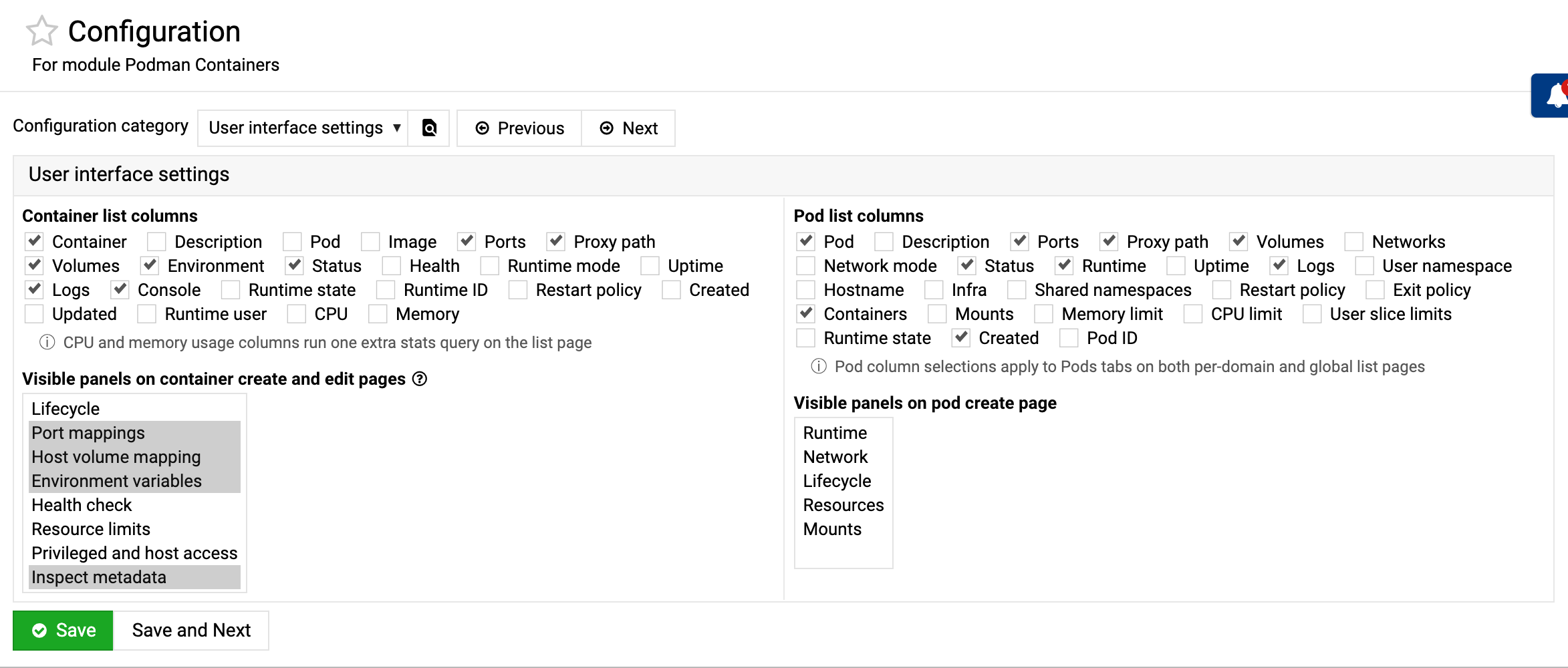Go to Previous configuration category
Viewport: 1568px width, 668px height.
pos(519,128)
